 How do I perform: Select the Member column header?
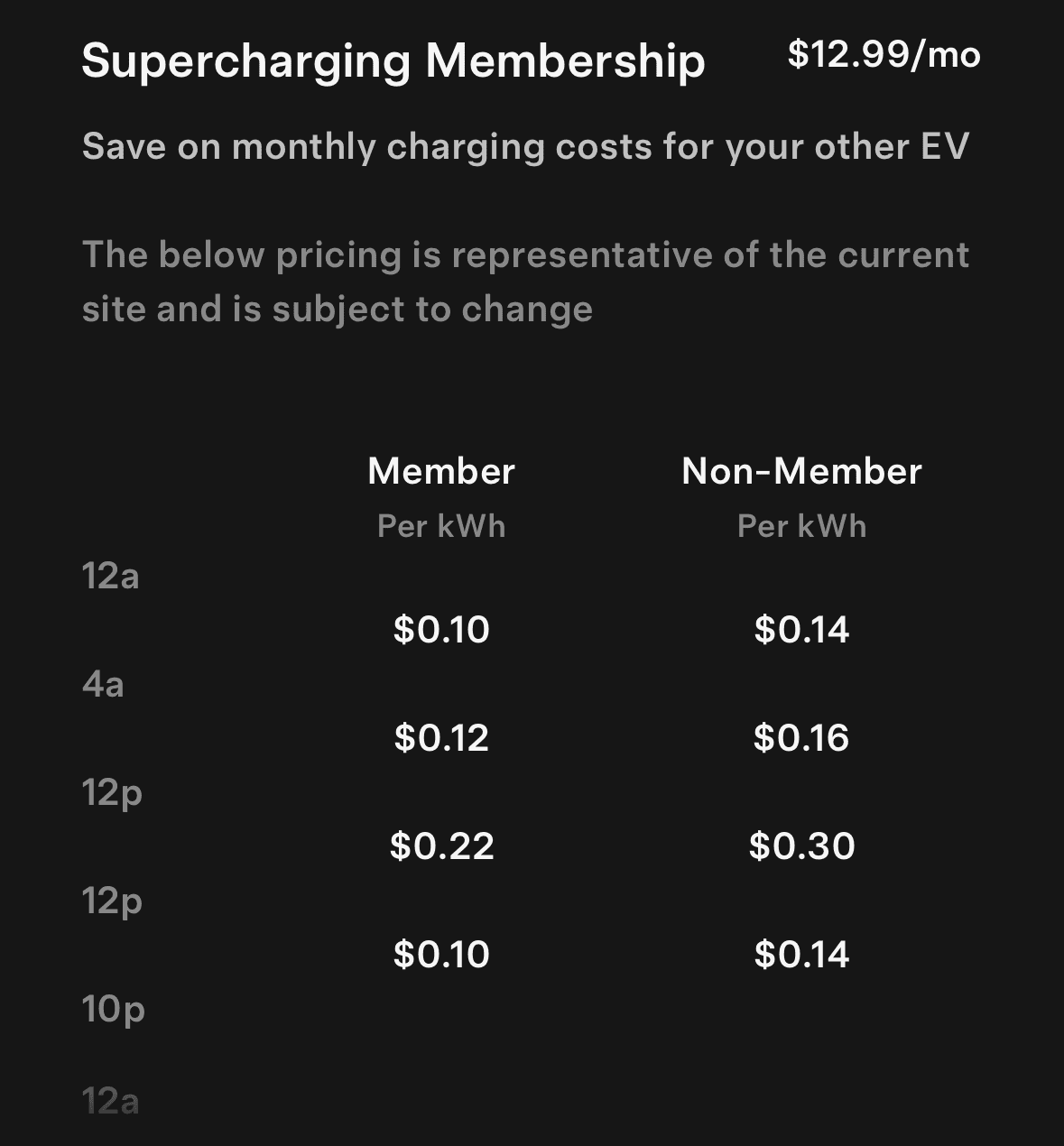click(x=441, y=471)
